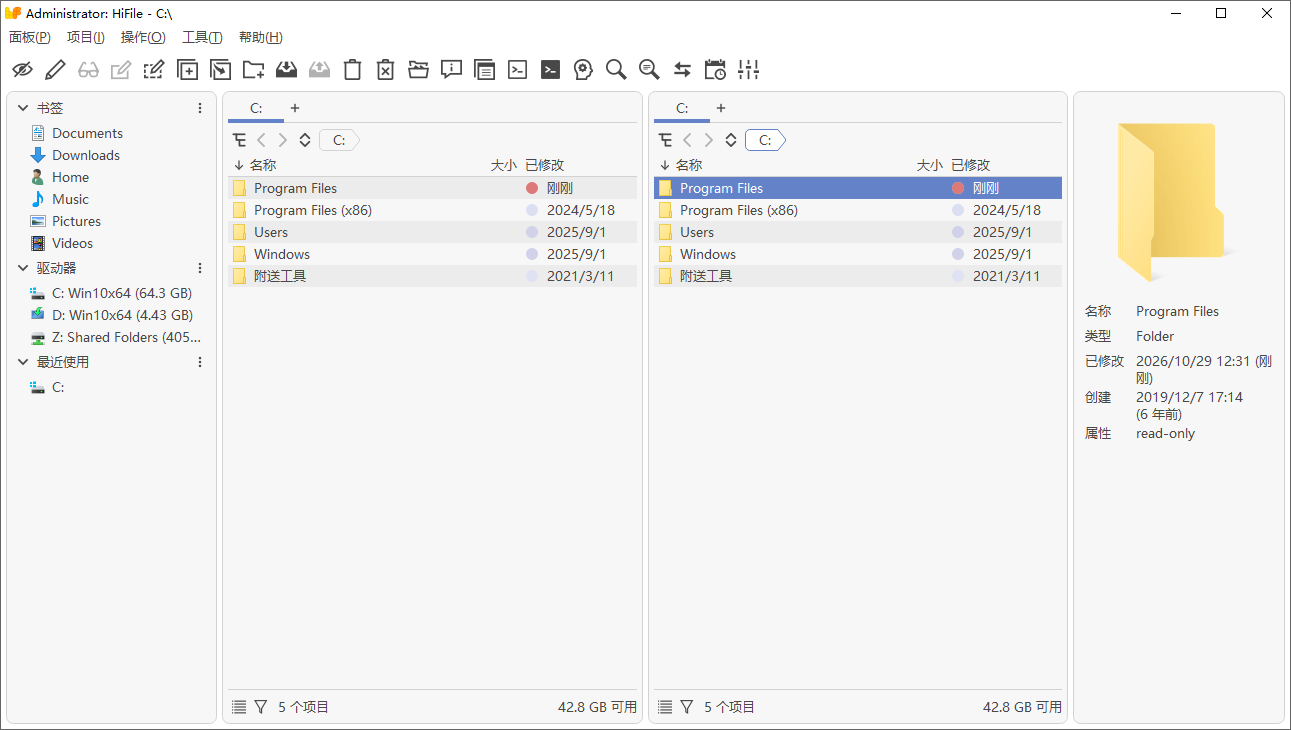Sort left panel by 名称 column header
This screenshot has width=1291, height=730.
(x=263, y=165)
